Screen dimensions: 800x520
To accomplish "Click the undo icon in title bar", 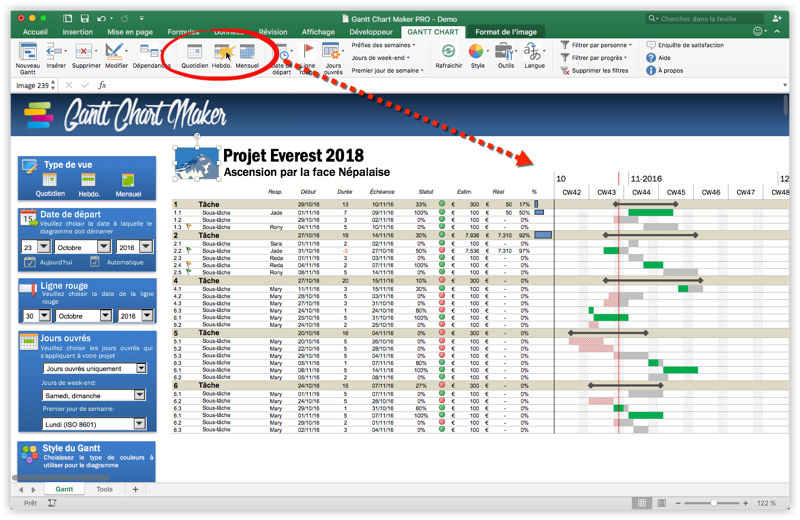I will pos(101,18).
